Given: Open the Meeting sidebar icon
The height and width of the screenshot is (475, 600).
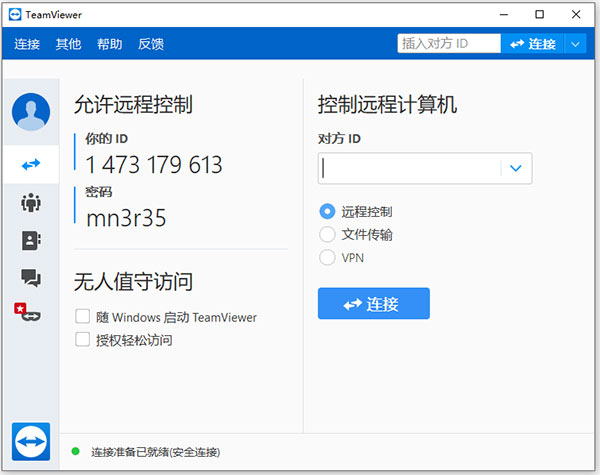Looking at the screenshot, I should (x=31, y=202).
